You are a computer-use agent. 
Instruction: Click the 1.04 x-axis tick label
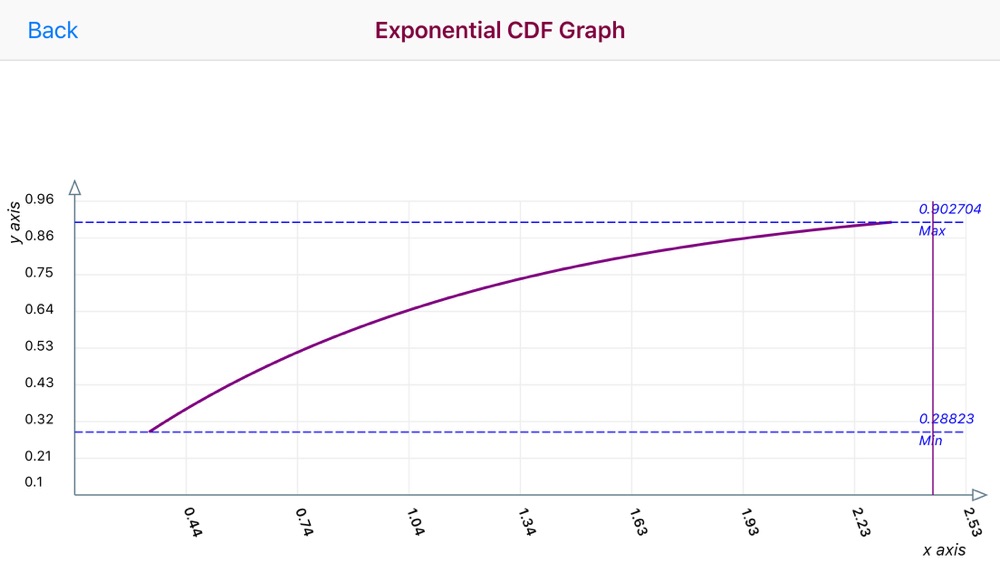click(x=416, y=522)
